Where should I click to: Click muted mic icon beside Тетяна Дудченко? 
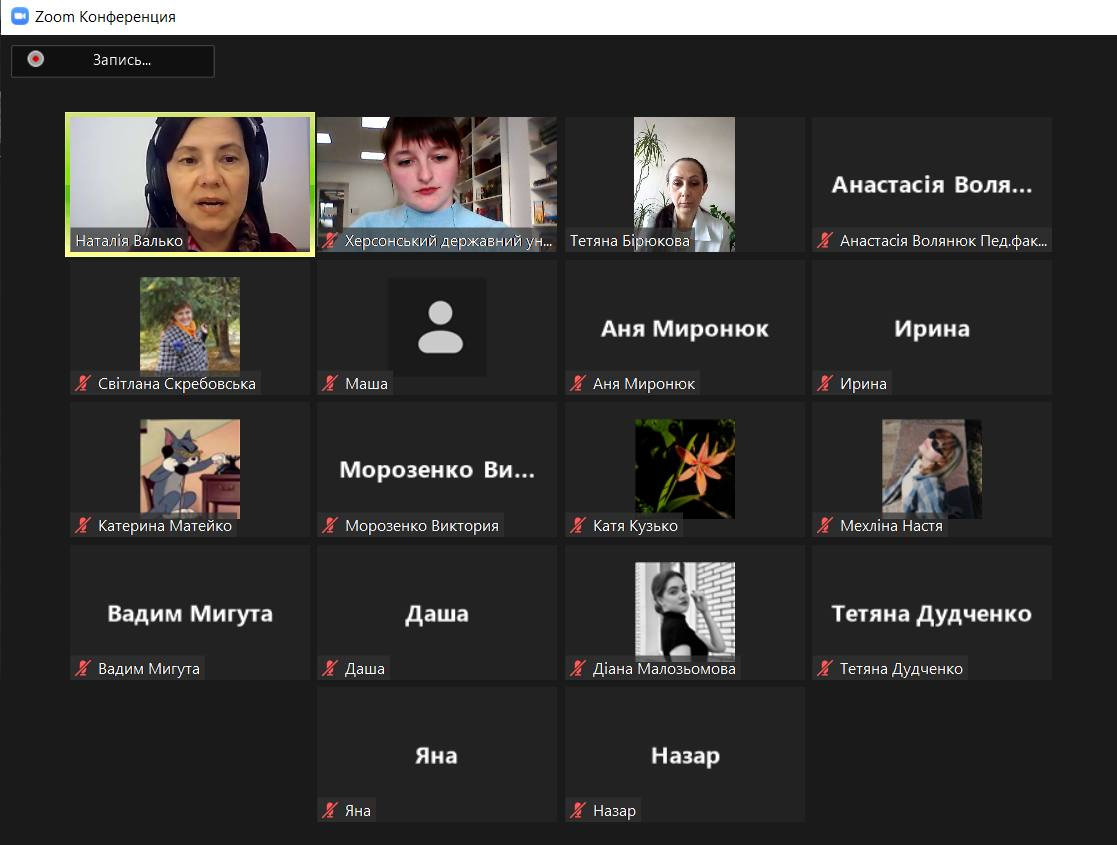tap(824, 668)
